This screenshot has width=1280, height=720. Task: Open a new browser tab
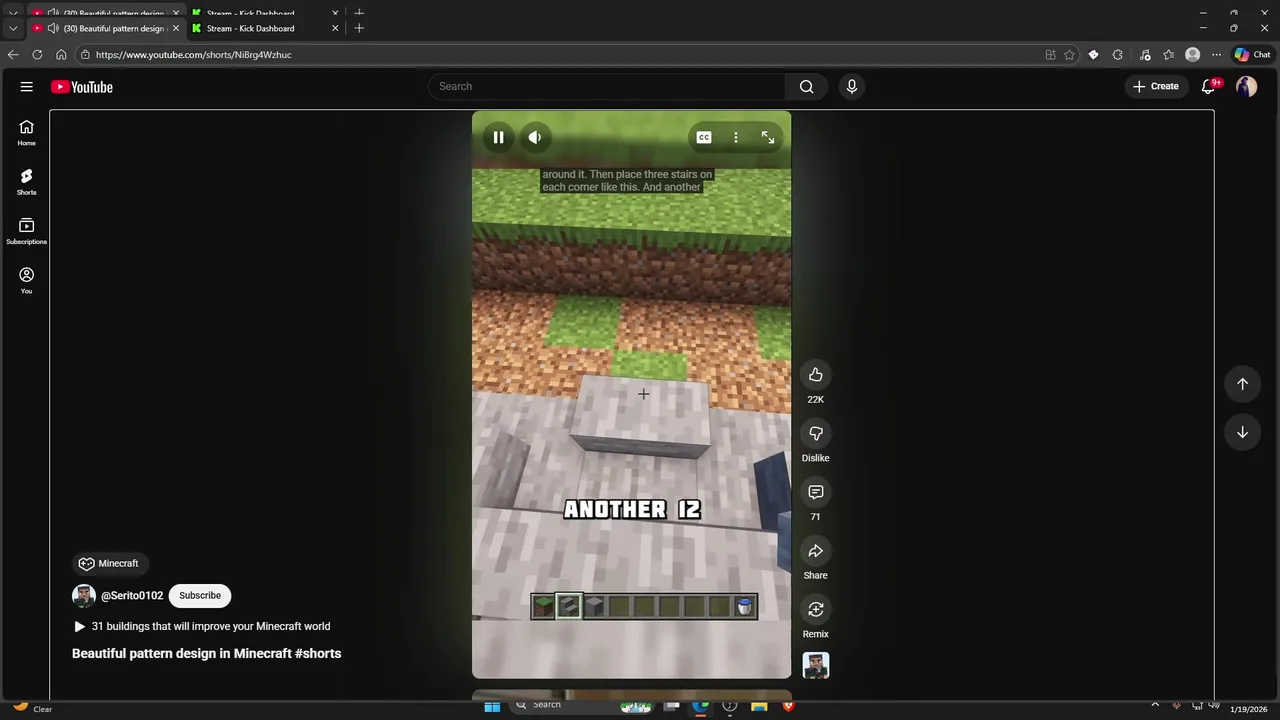click(x=359, y=28)
